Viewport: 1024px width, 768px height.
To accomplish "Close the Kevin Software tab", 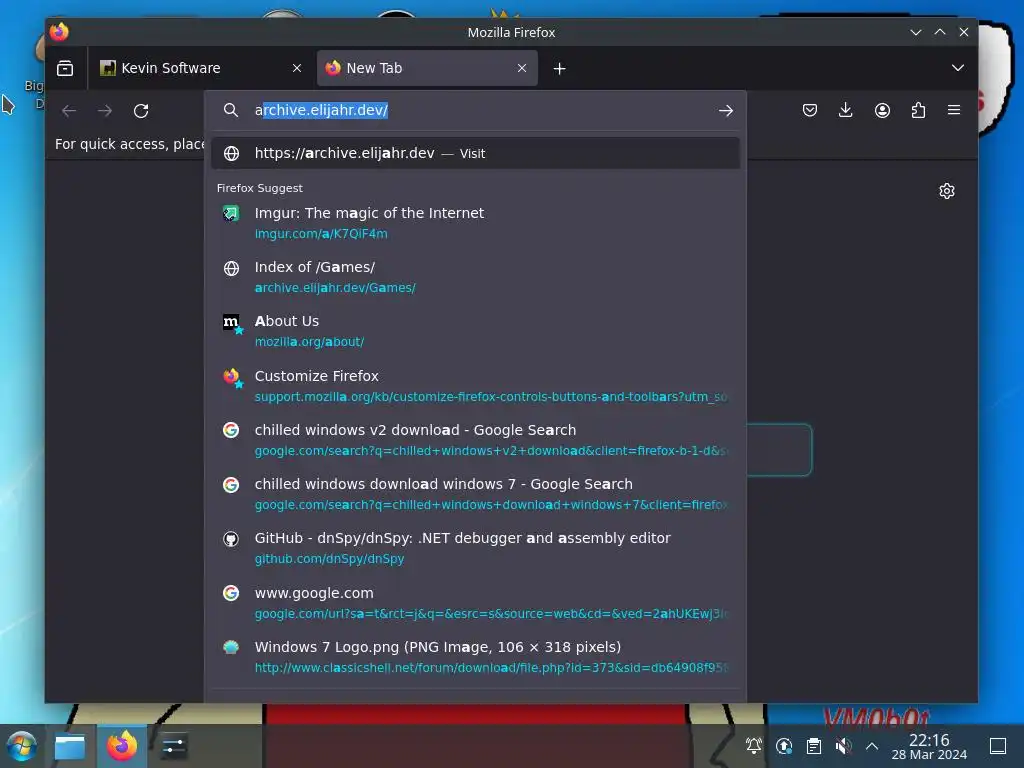I will tap(296, 68).
